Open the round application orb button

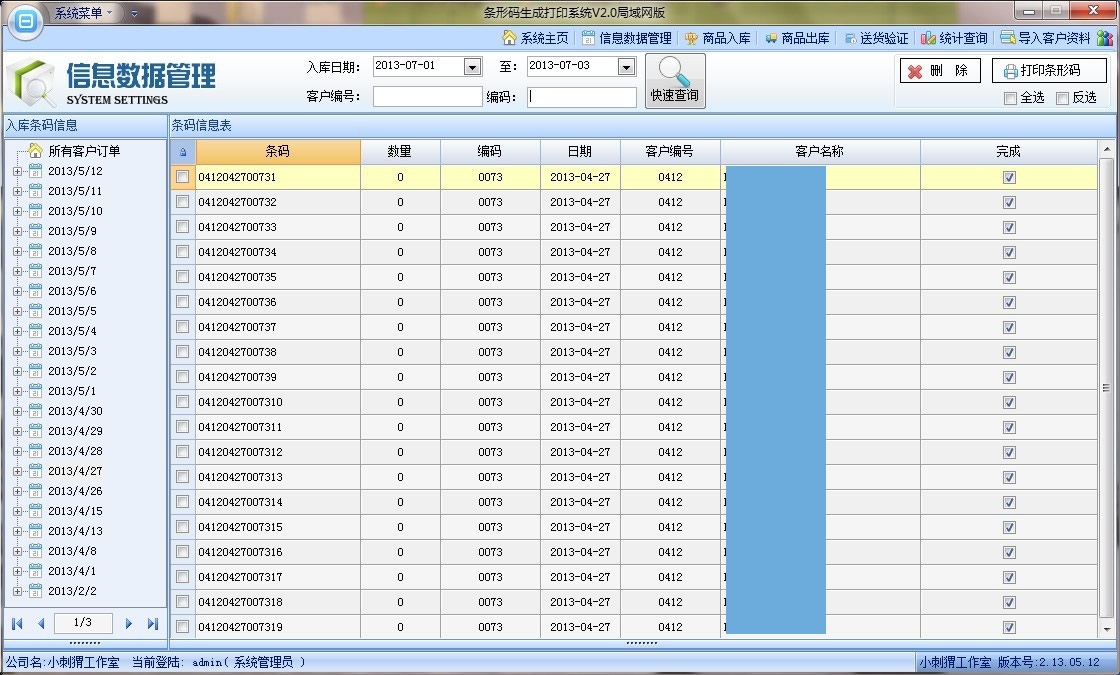click(26, 21)
